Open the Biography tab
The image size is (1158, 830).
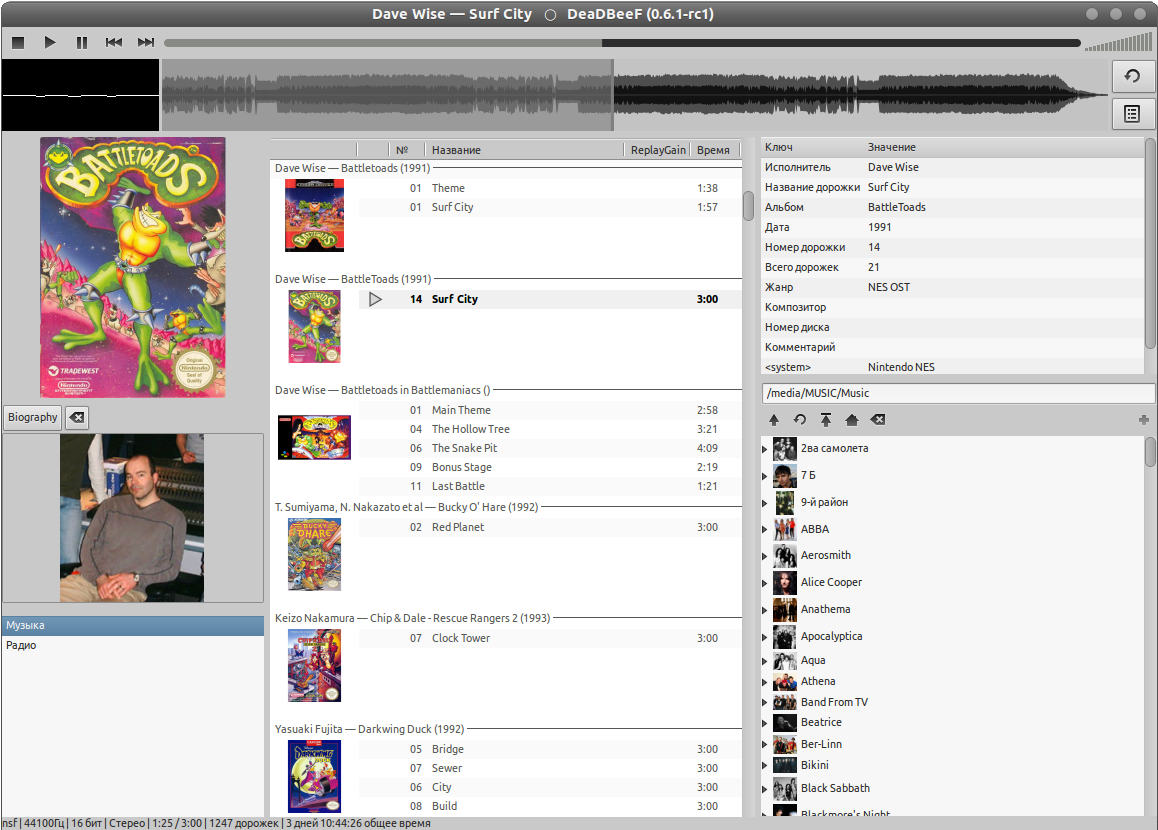pyautogui.click(x=31, y=417)
